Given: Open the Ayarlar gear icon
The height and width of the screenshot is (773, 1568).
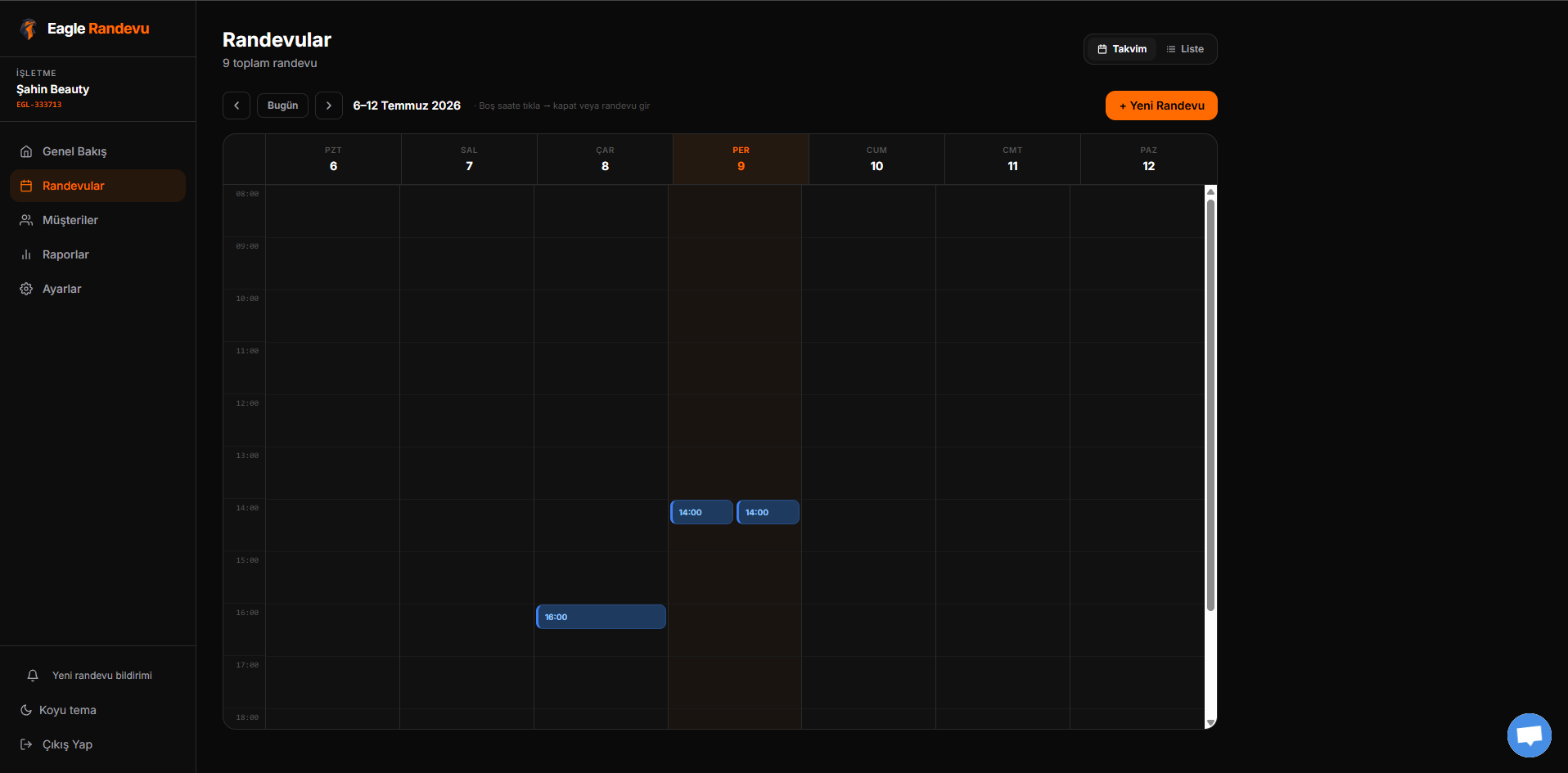Looking at the screenshot, I should [26, 289].
